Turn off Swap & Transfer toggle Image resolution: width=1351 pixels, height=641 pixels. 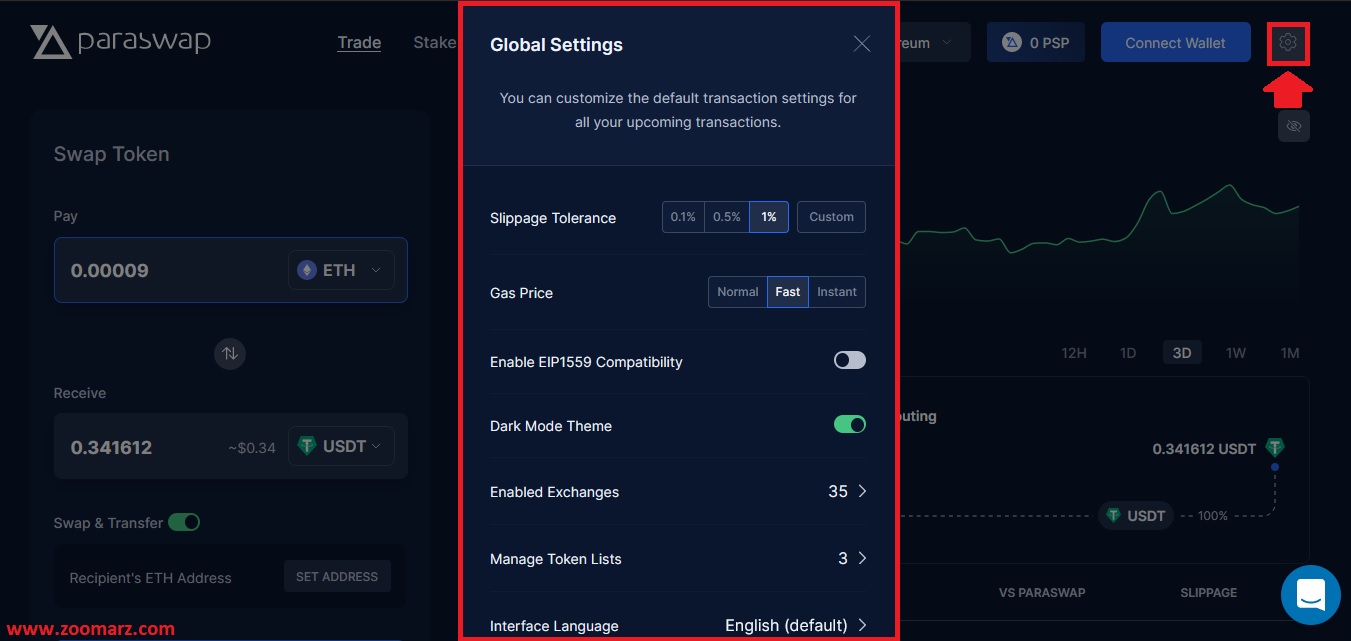(184, 522)
